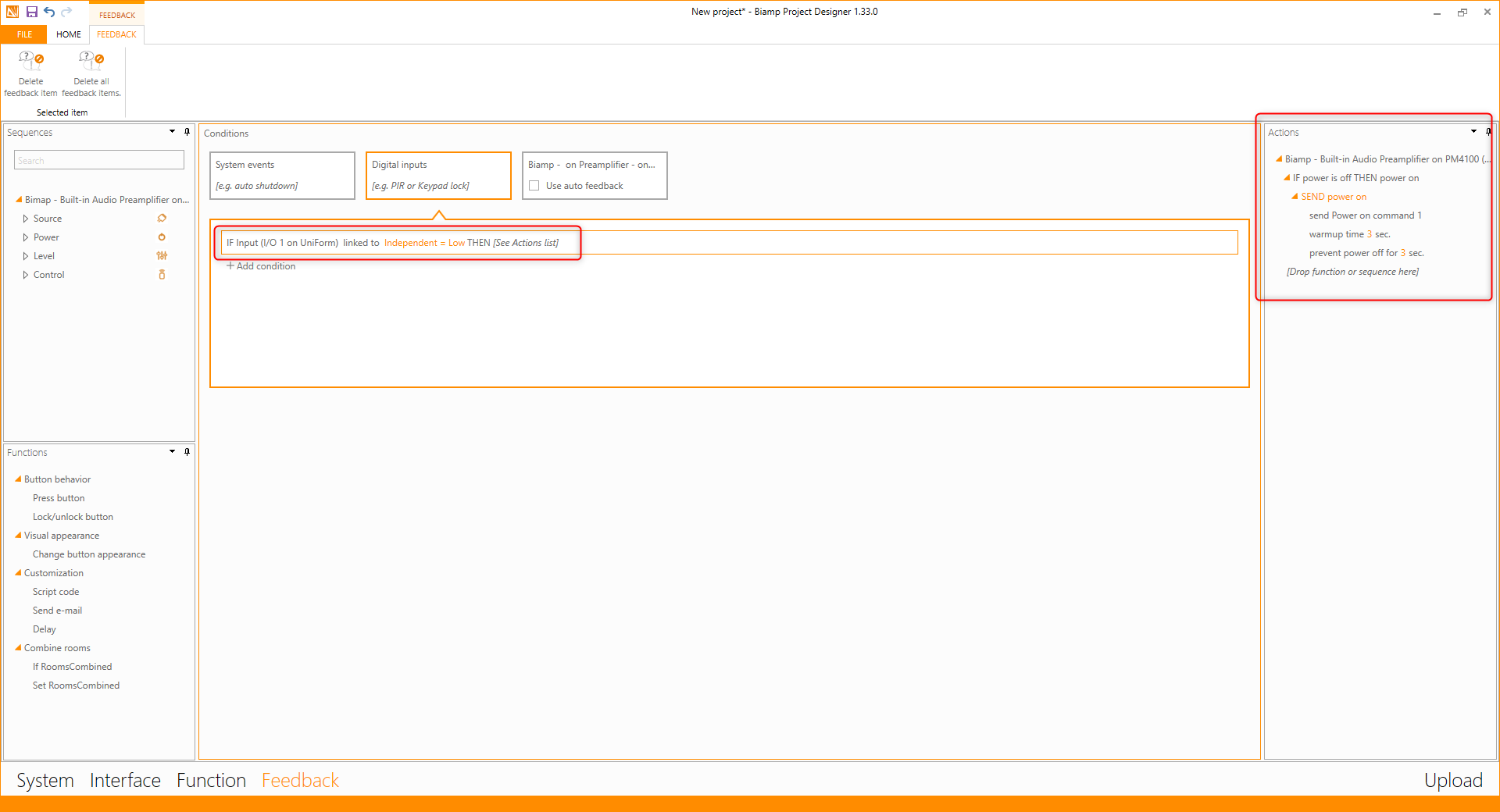Go to the Function page
This screenshot has width=1500, height=812.
pyautogui.click(x=211, y=780)
